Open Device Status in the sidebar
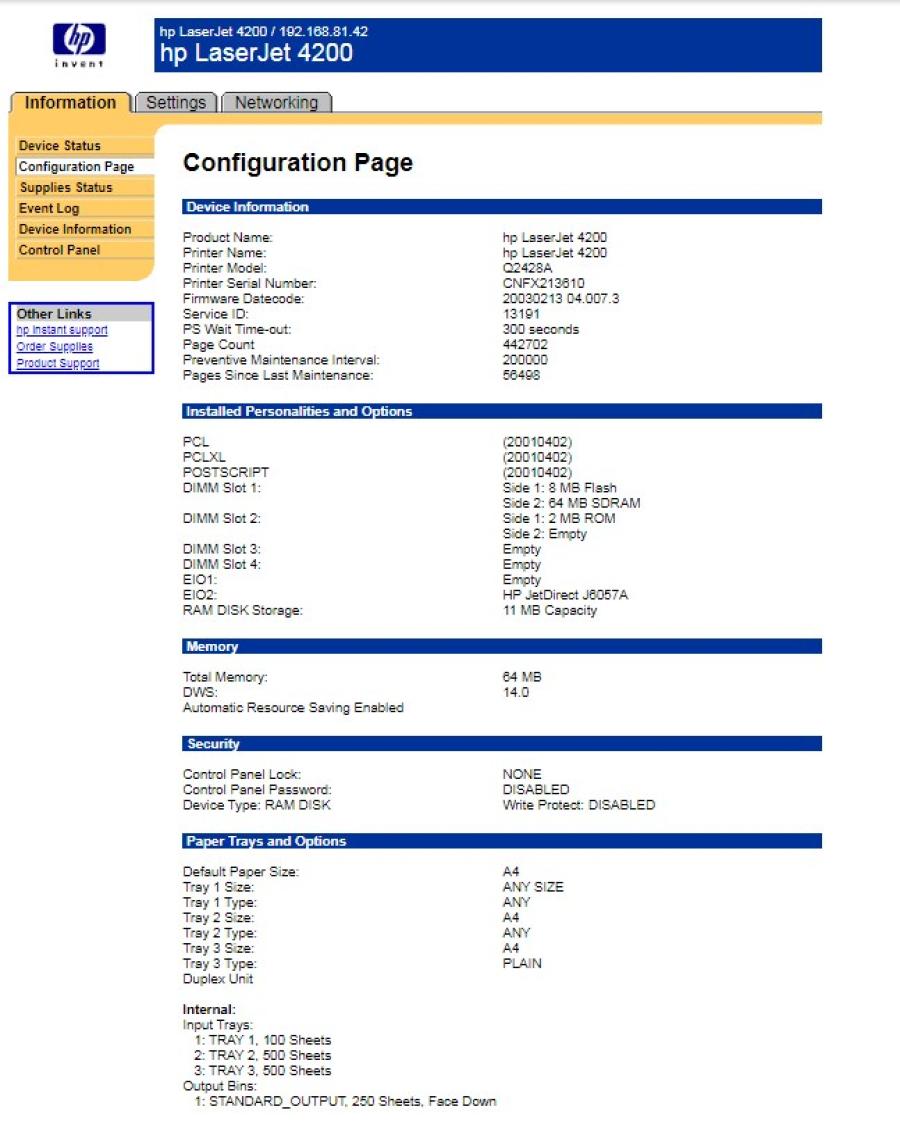 [58, 145]
